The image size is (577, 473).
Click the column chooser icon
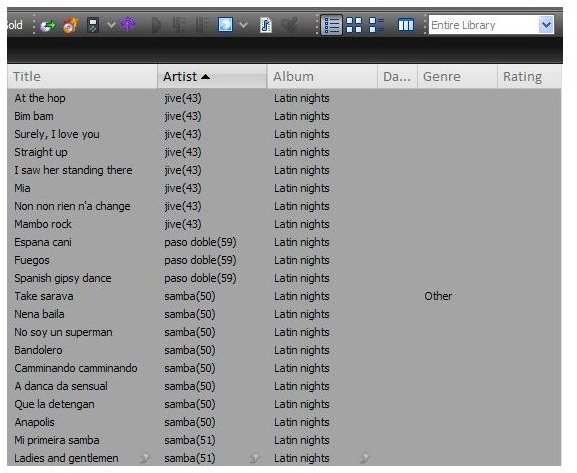point(406,25)
